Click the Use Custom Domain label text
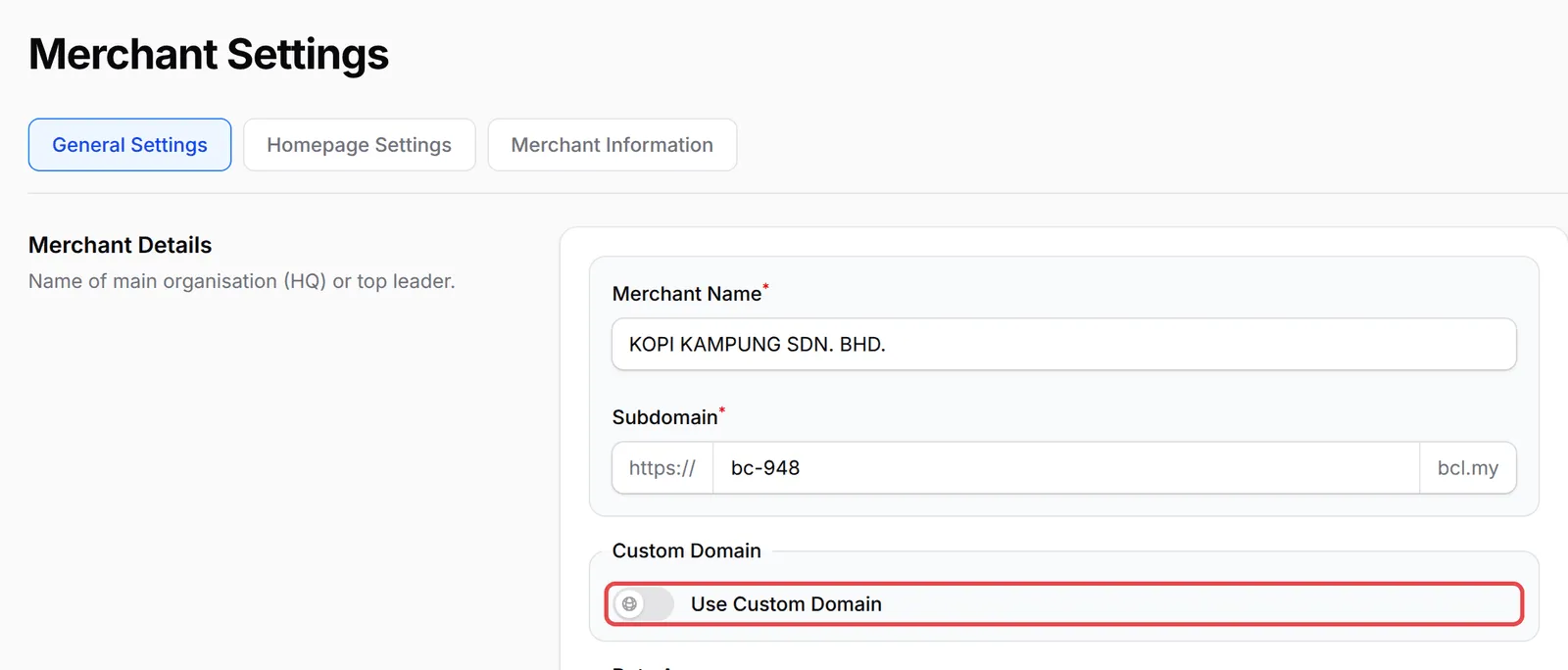This screenshot has height=670, width=1568. click(786, 604)
